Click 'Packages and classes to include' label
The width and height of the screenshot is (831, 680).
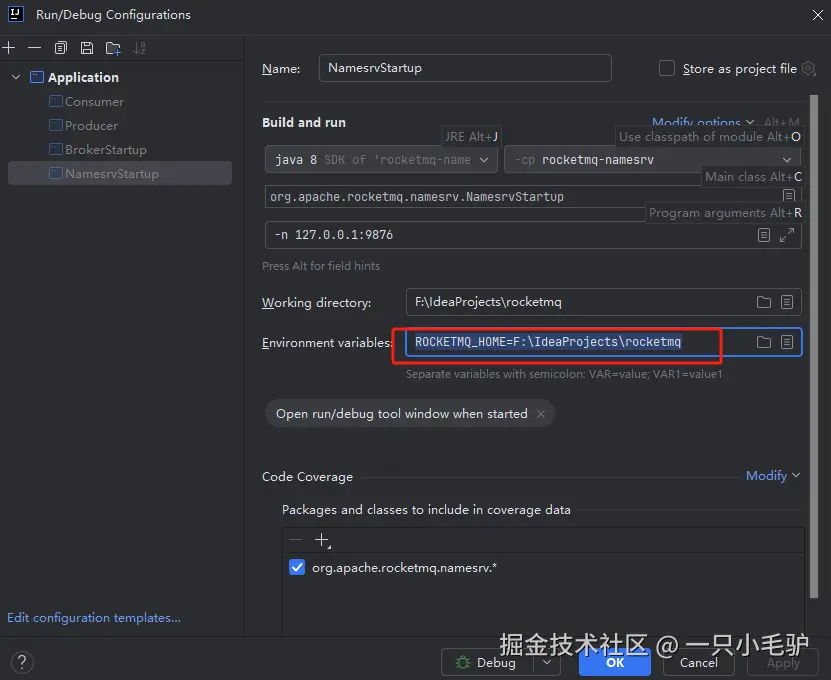coord(426,510)
